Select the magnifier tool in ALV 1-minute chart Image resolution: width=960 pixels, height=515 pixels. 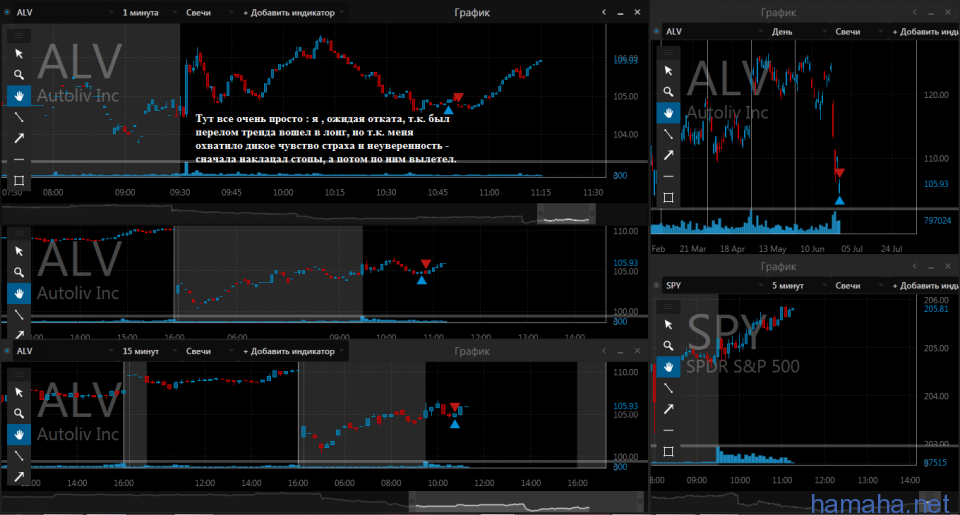point(19,75)
